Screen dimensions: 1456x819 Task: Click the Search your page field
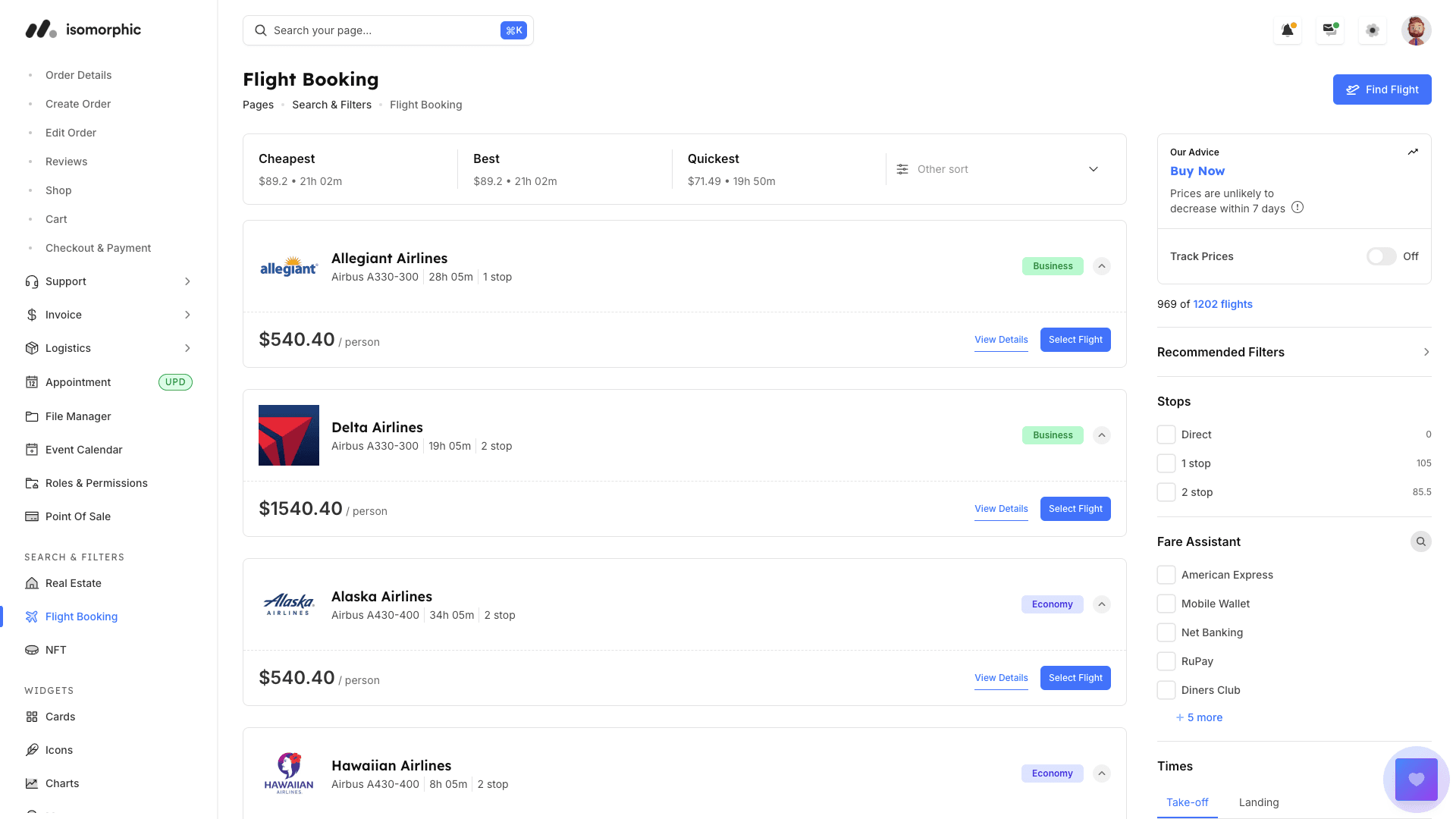[388, 30]
